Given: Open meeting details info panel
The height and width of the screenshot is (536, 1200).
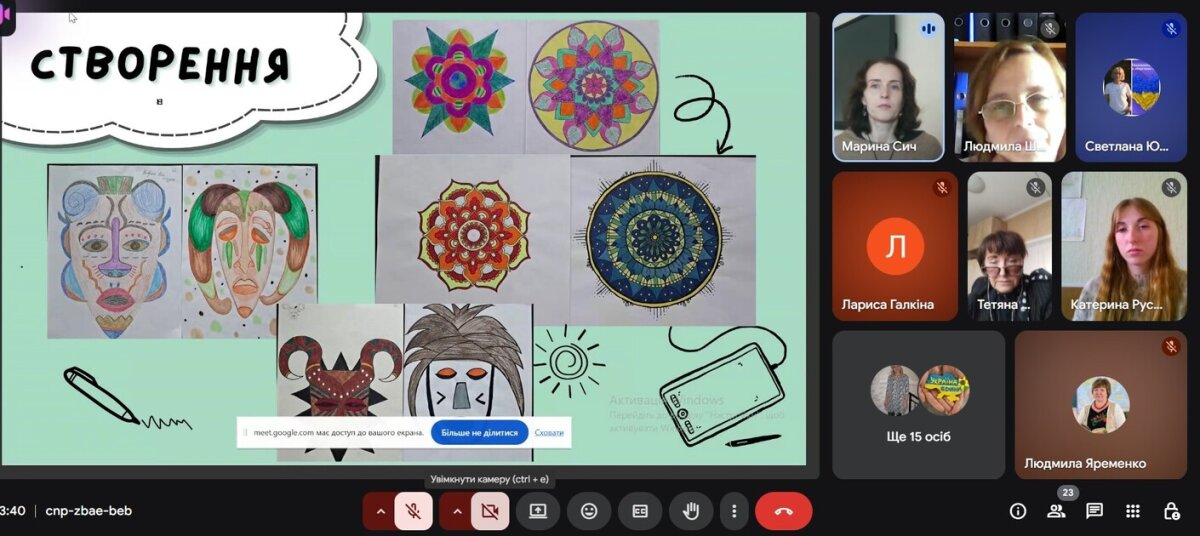Looking at the screenshot, I should [x=1018, y=511].
